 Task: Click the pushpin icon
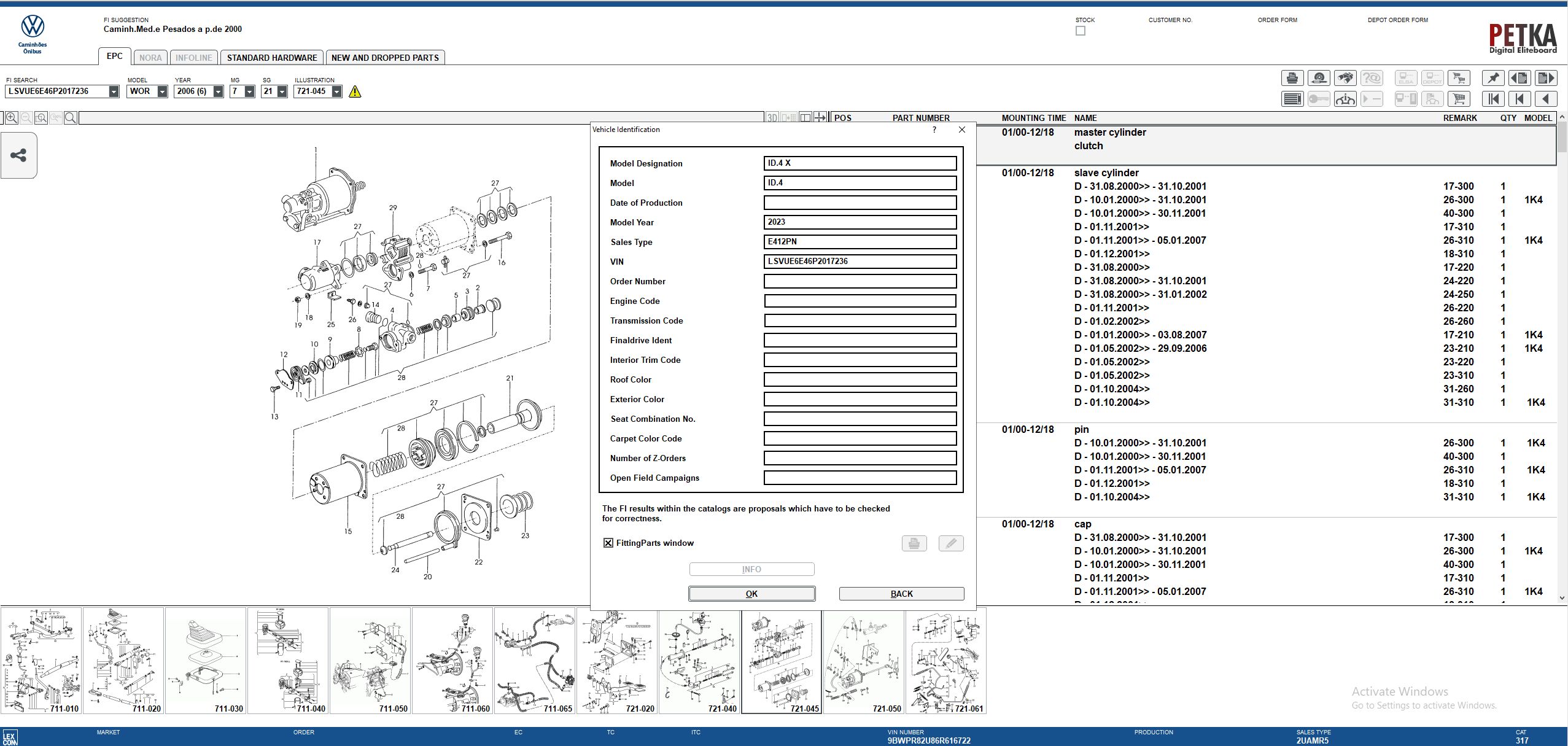1493,78
